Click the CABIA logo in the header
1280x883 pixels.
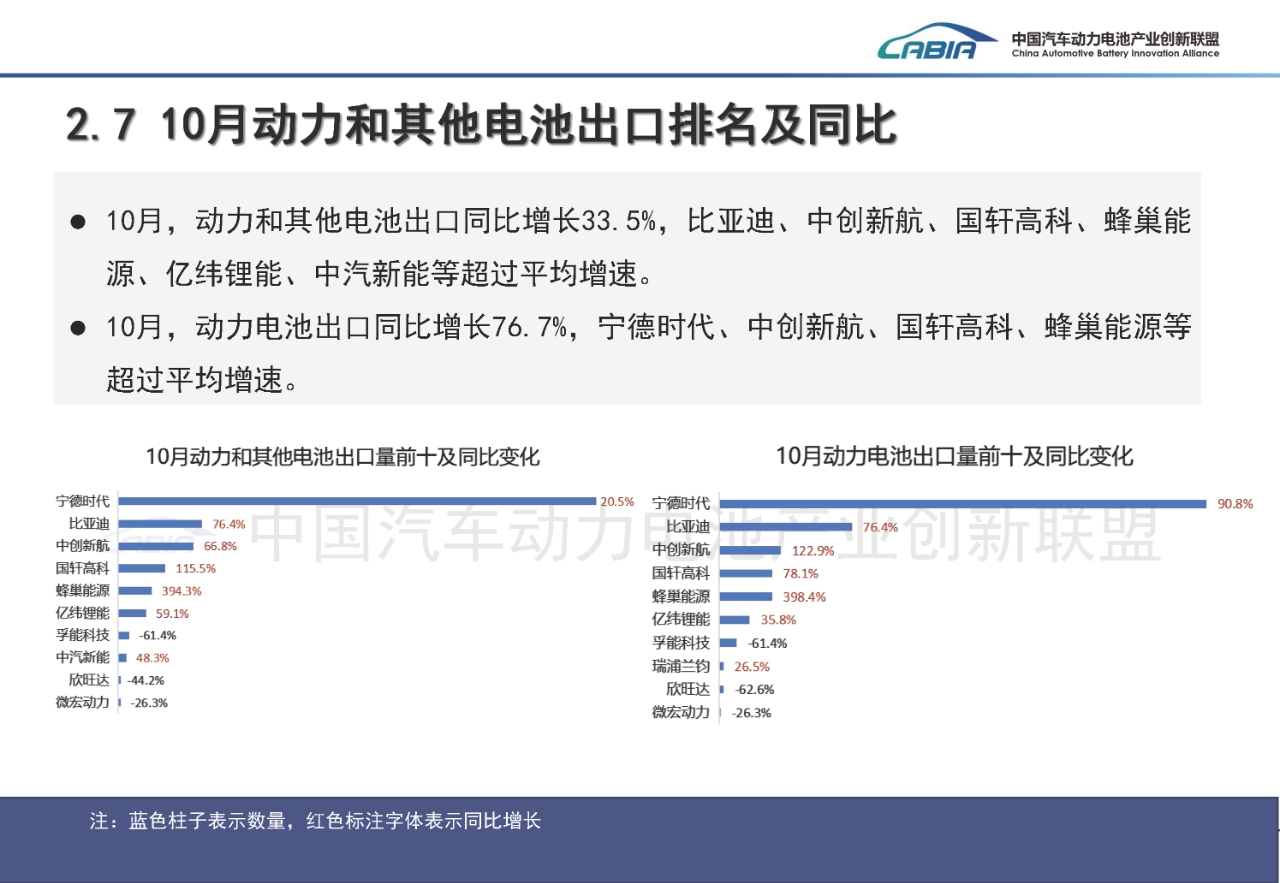(x=936, y=42)
